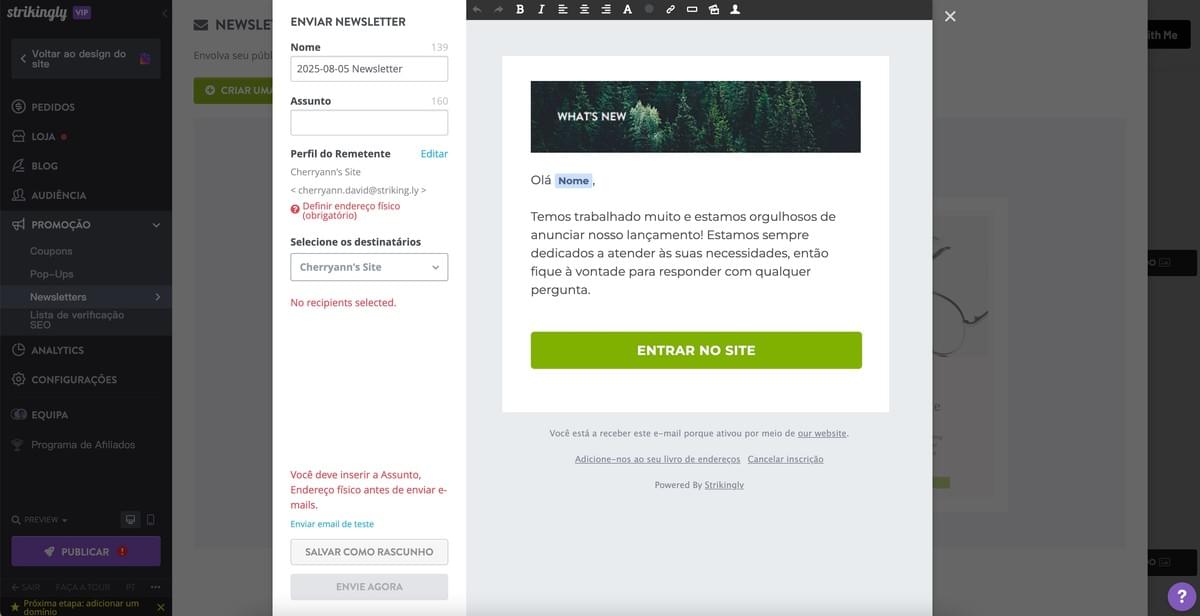Open the insert link tool
1200x616 pixels.
pyautogui.click(x=670, y=9)
